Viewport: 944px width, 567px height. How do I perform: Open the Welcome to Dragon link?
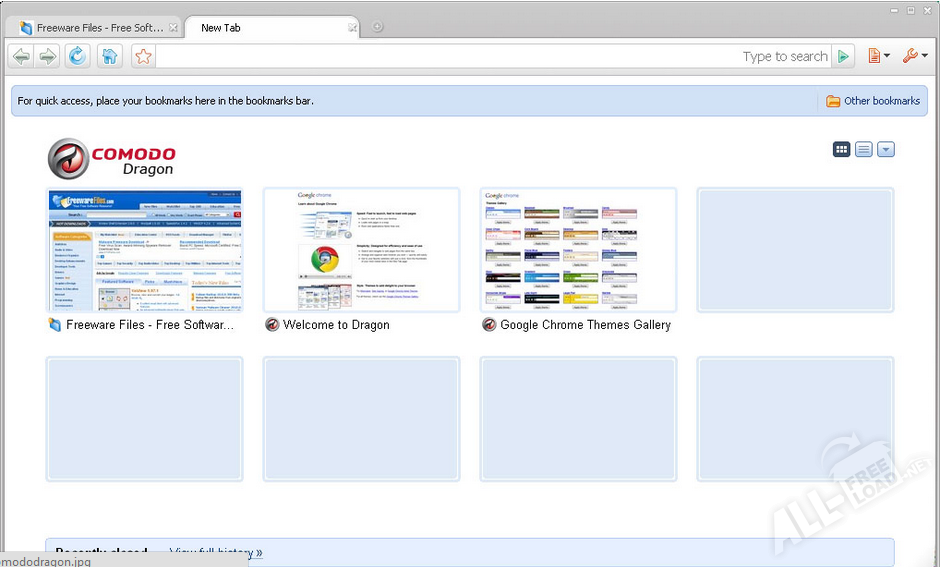[x=336, y=325]
